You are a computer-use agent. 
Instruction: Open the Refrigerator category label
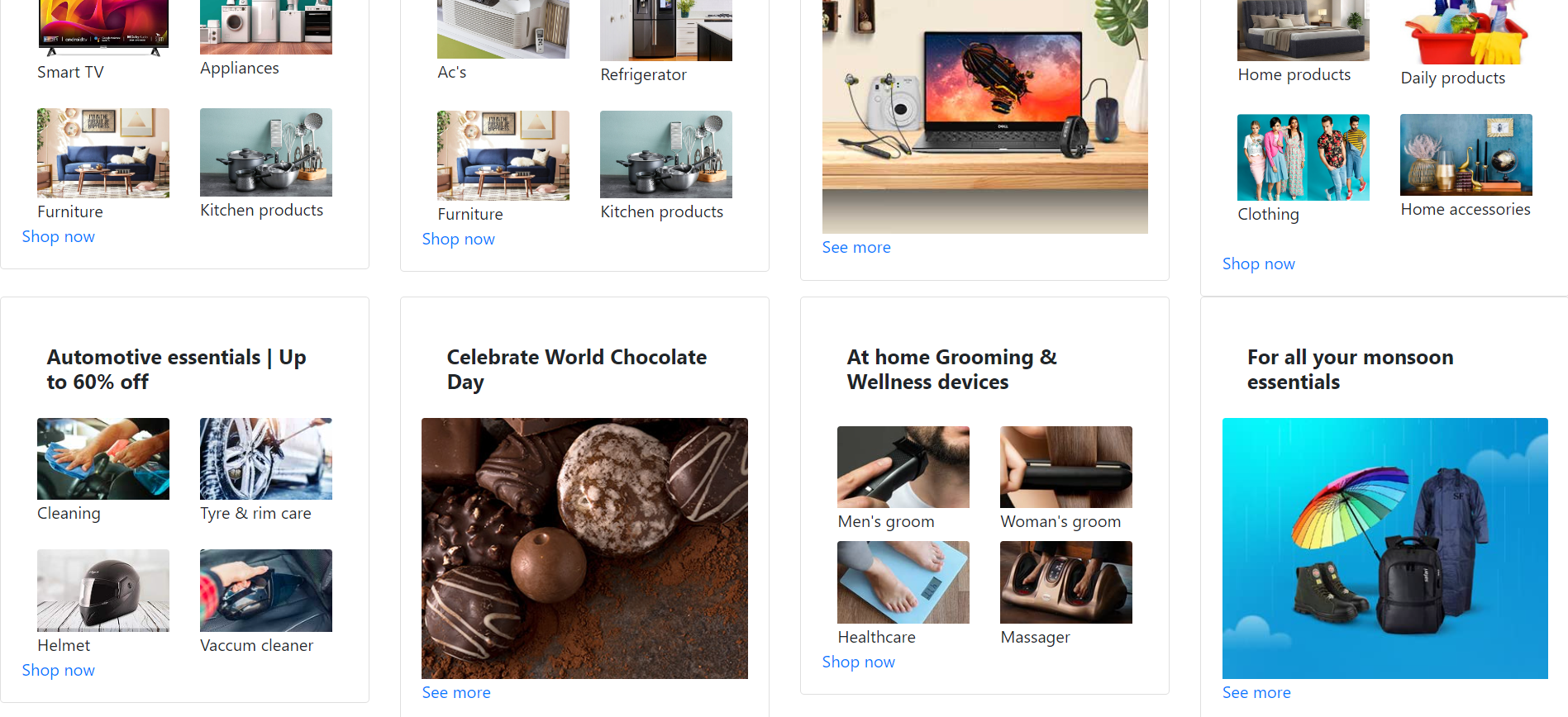pos(644,74)
